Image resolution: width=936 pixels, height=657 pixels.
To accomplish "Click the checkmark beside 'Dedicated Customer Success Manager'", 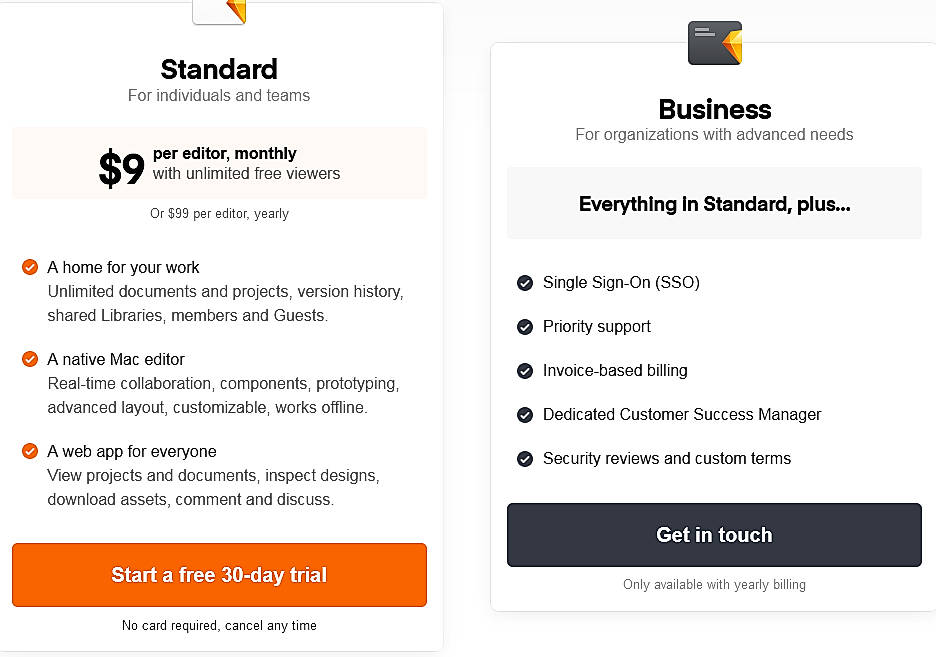I will (x=525, y=415).
